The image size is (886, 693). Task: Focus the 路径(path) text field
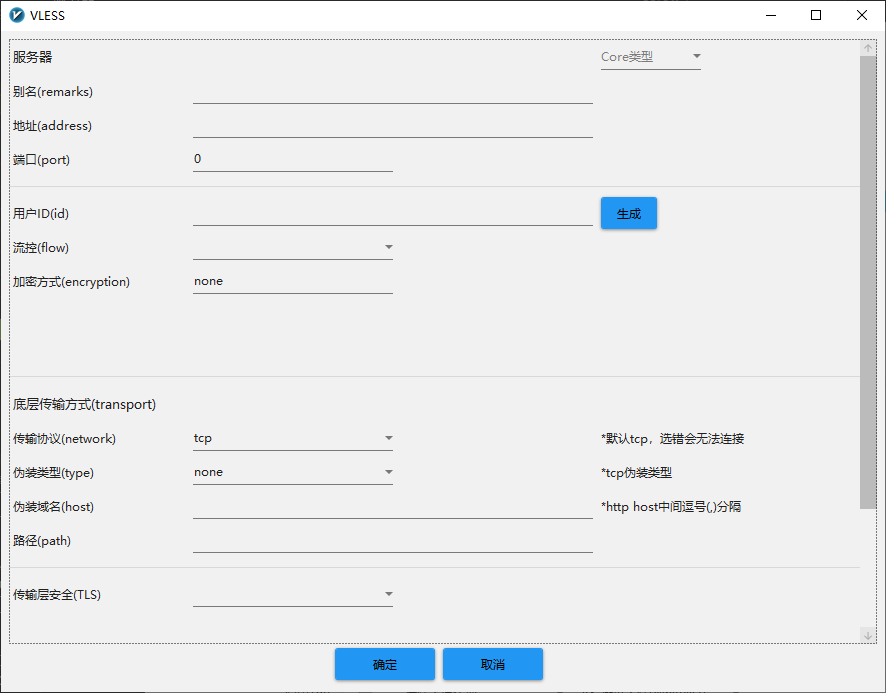(x=392, y=541)
